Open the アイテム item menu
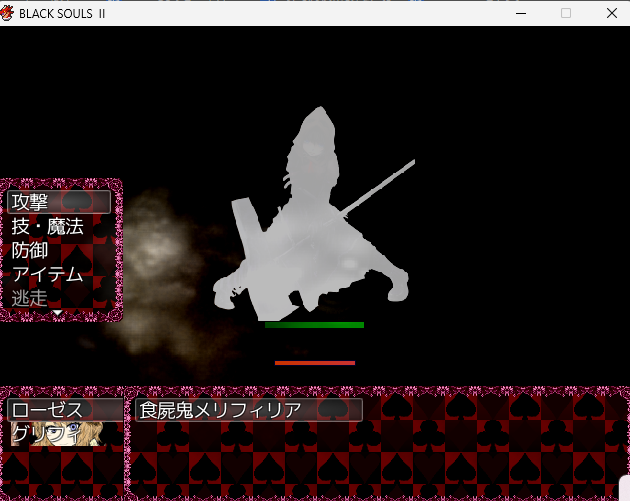This screenshot has height=501, width=630. tap(47, 274)
